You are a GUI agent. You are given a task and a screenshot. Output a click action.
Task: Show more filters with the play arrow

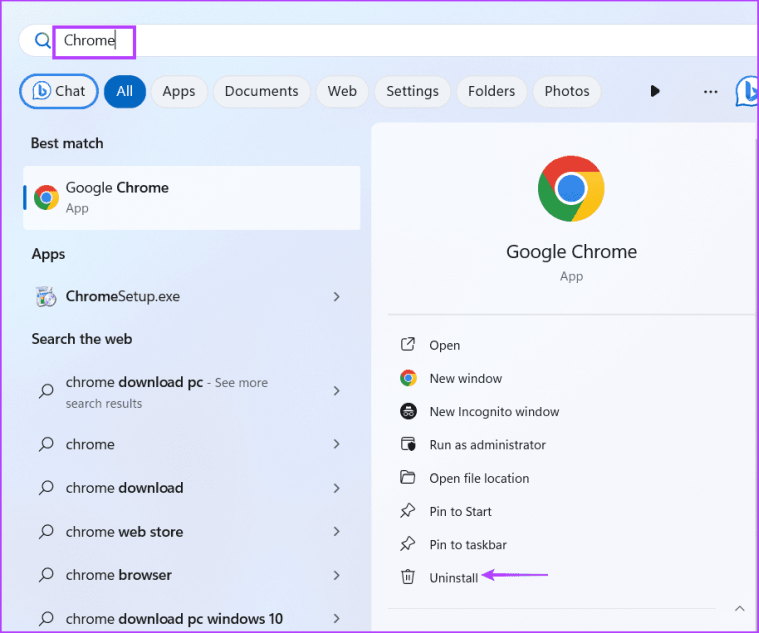pyautogui.click(x=655, y=91)
